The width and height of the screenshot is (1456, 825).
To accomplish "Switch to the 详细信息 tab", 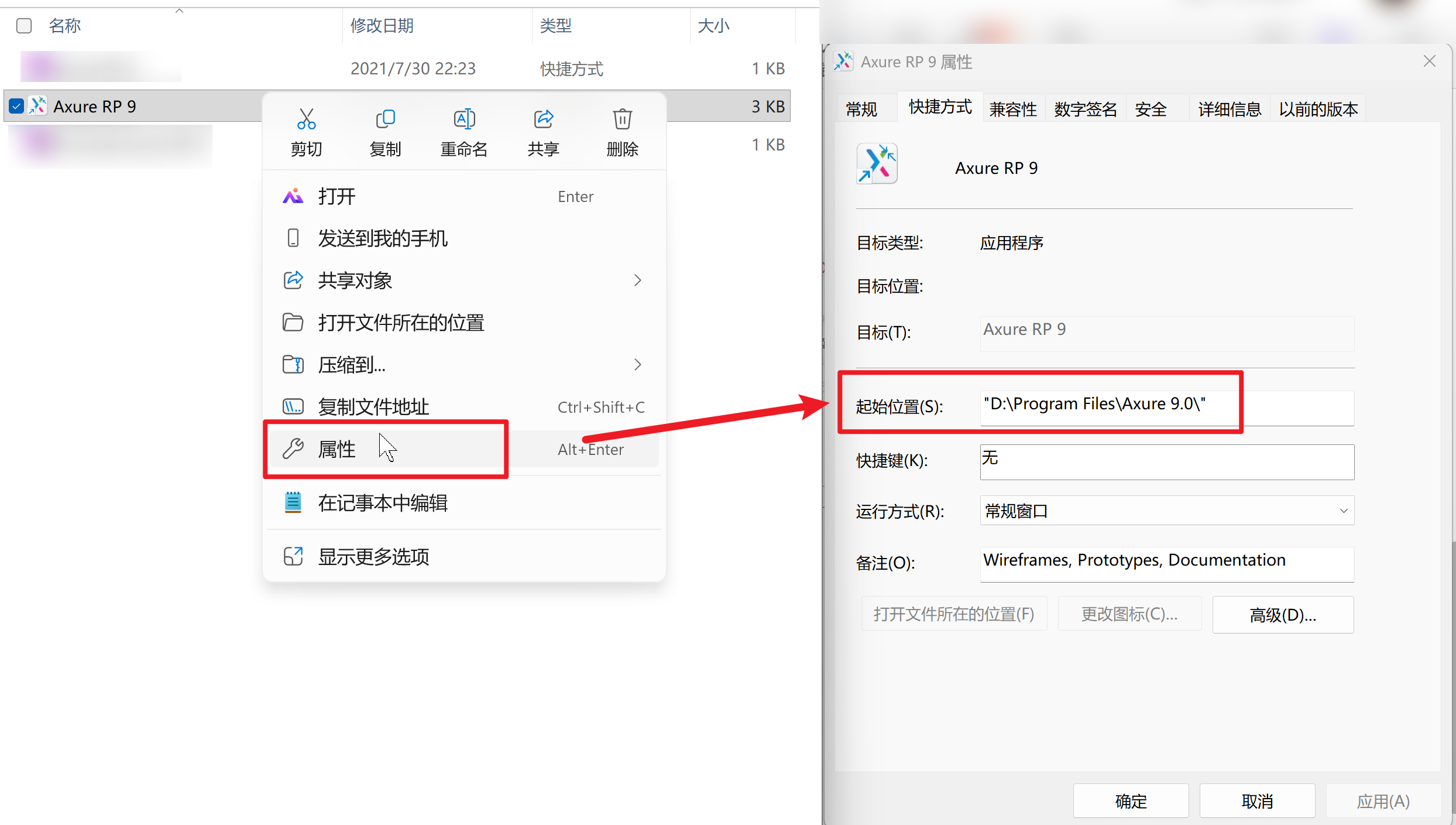I will (1230, 109).
